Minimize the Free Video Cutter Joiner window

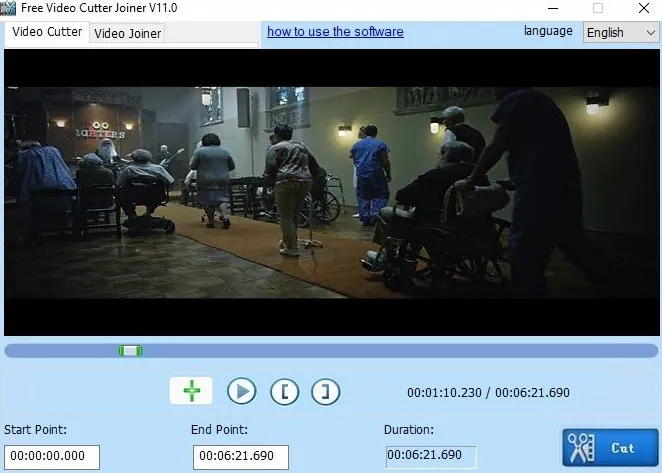(x=553, y=8)
